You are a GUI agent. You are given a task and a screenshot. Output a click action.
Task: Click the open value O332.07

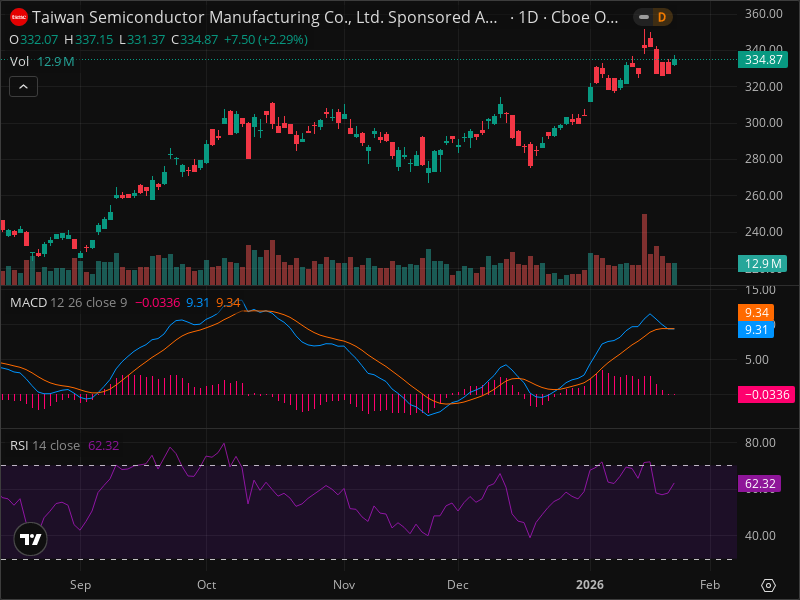pos(34,40)
